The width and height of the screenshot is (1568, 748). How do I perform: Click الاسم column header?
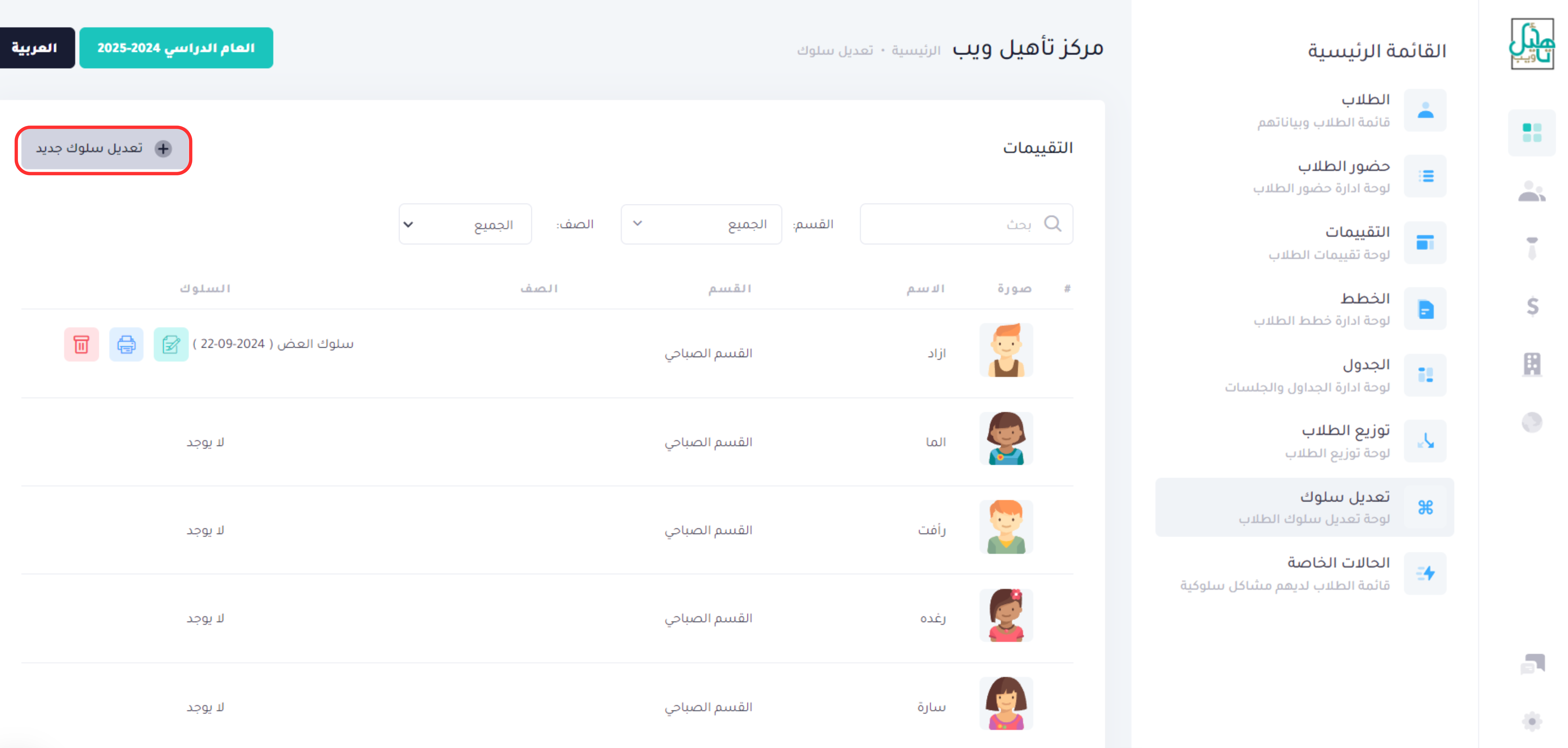(925, 288)
